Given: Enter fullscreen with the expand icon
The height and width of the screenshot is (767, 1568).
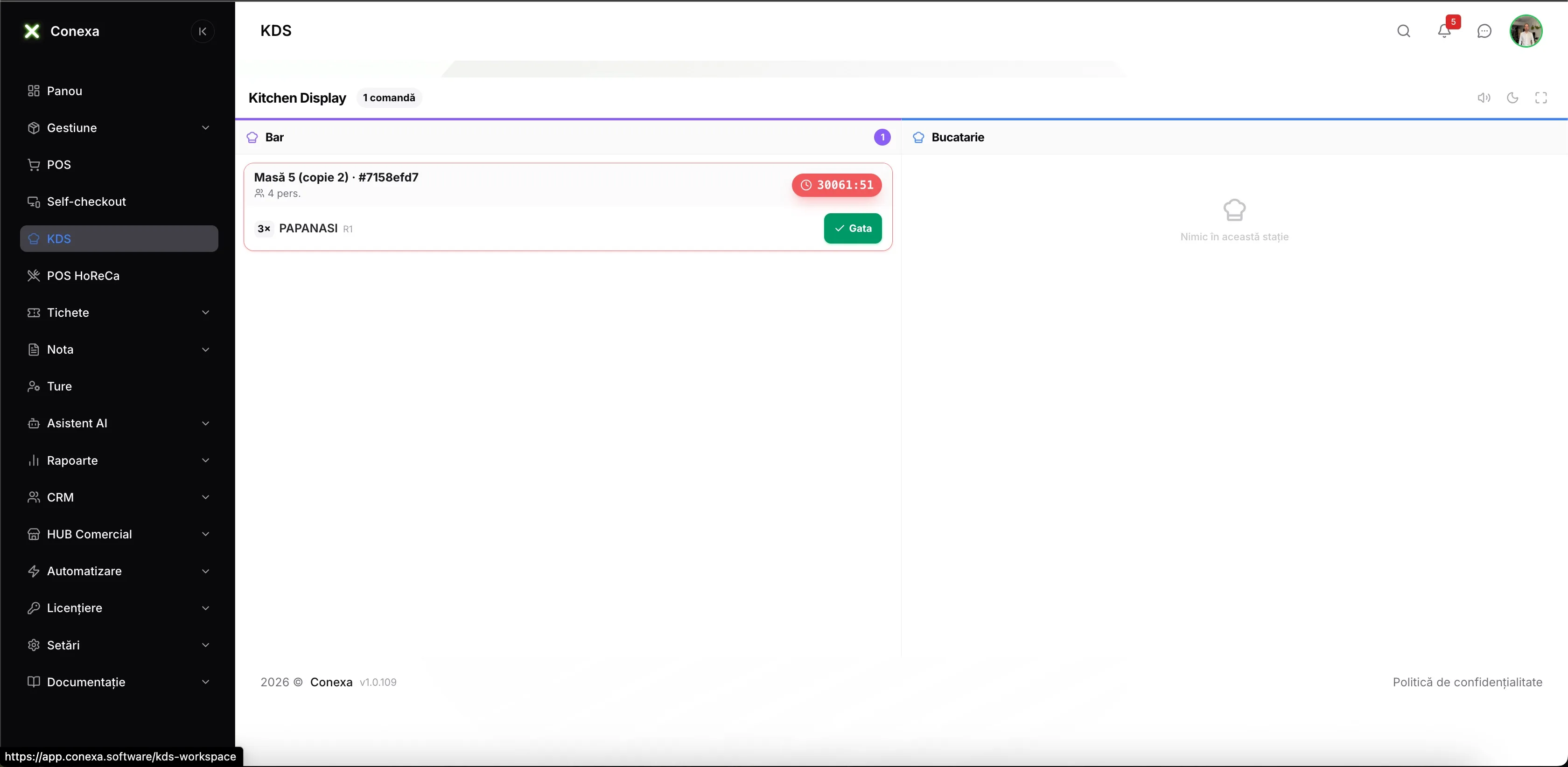Looking at the screenshot, I should coord(1541,98).
